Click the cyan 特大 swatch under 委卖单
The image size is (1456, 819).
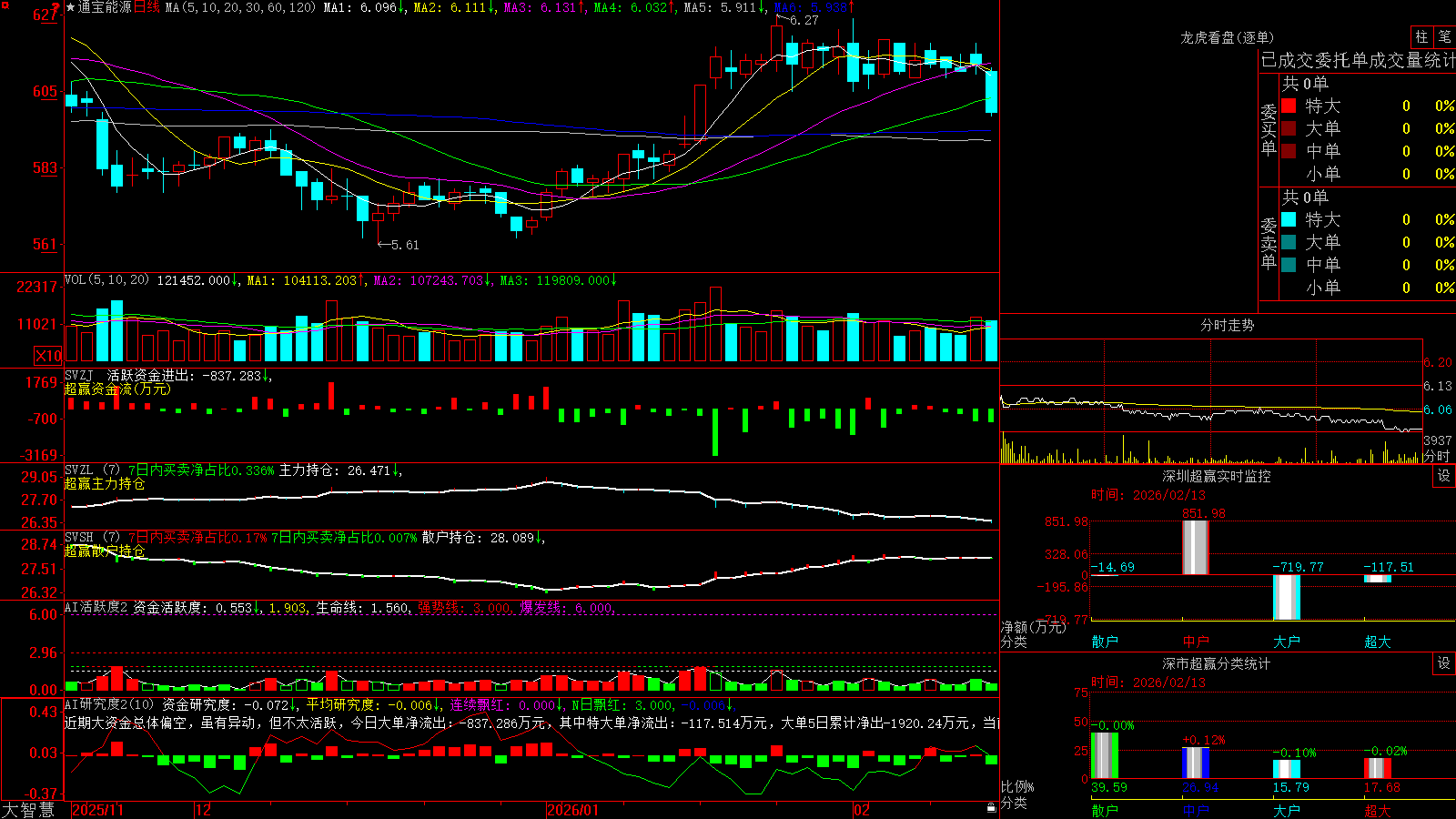coord(1289,219)
